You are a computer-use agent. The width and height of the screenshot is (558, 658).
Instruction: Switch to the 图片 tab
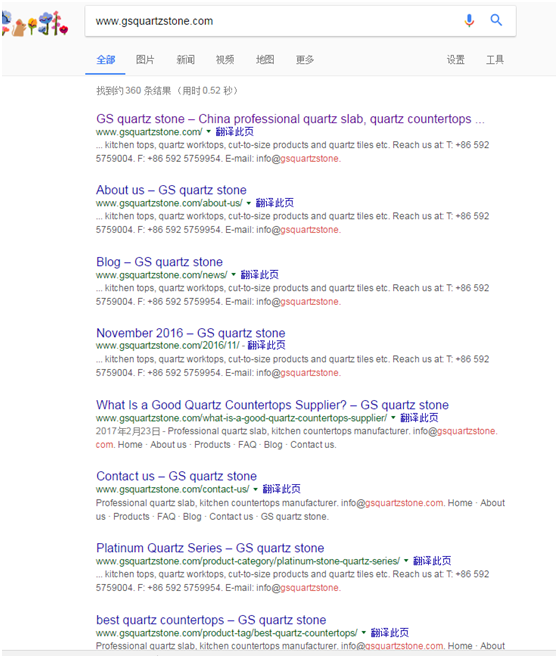pyautogui.click(x=145, y=60)
